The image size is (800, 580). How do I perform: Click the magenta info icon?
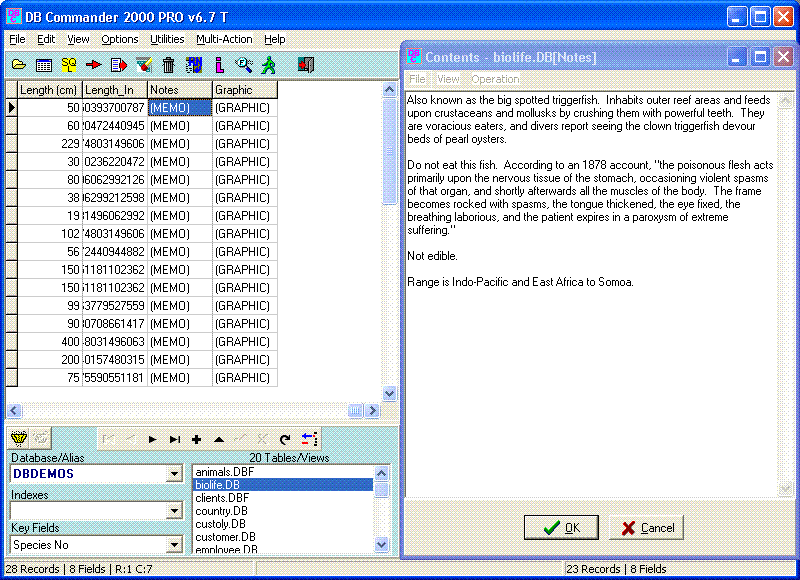tap(219, 65)
